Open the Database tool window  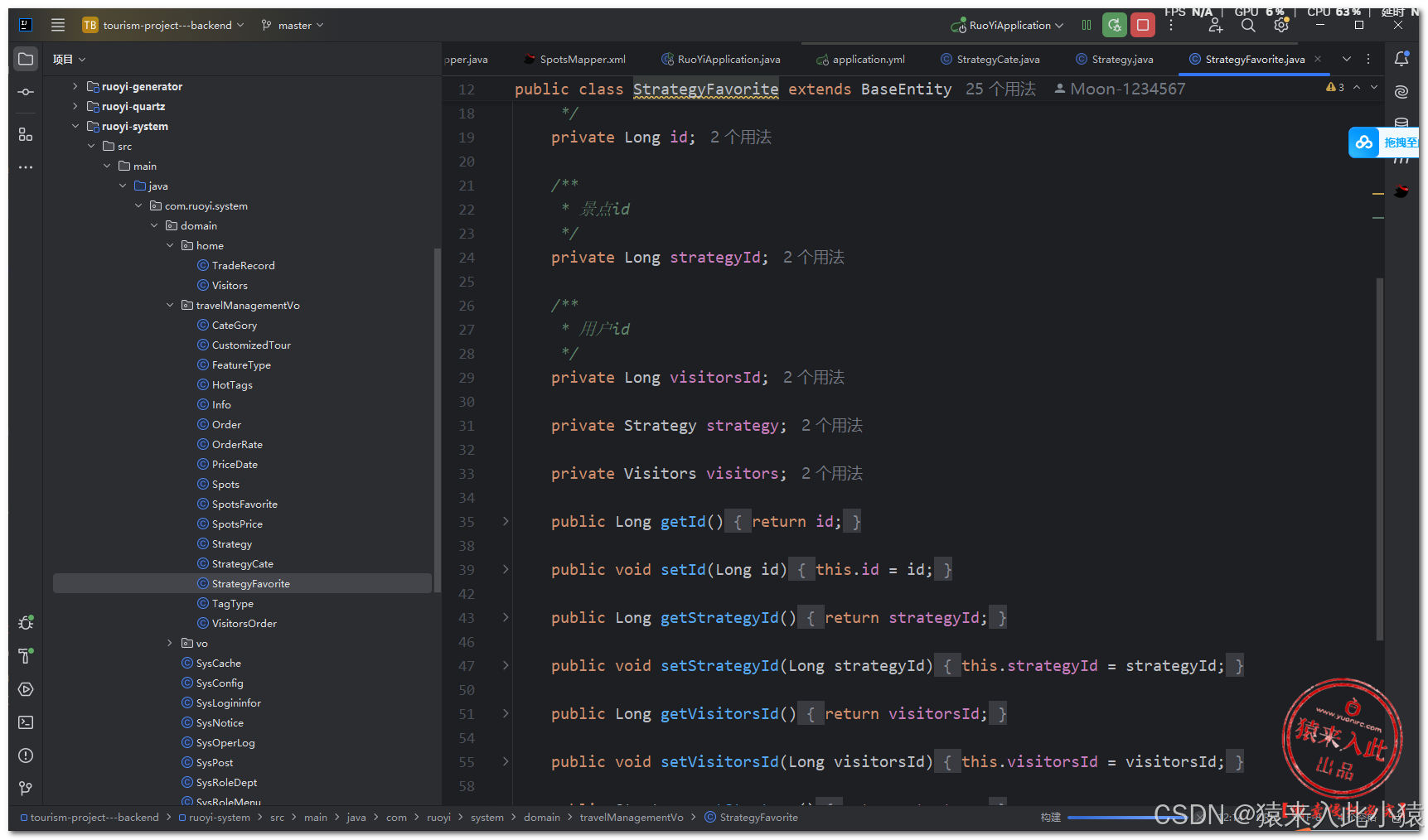[x=1401, y=123]
